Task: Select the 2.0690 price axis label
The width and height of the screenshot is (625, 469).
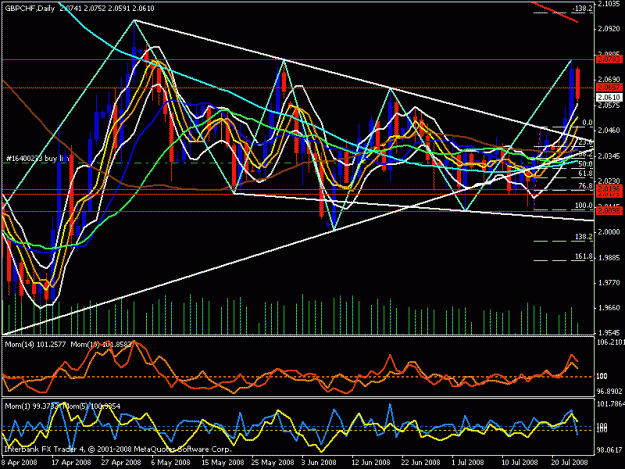Action: [x=610, y=80]
